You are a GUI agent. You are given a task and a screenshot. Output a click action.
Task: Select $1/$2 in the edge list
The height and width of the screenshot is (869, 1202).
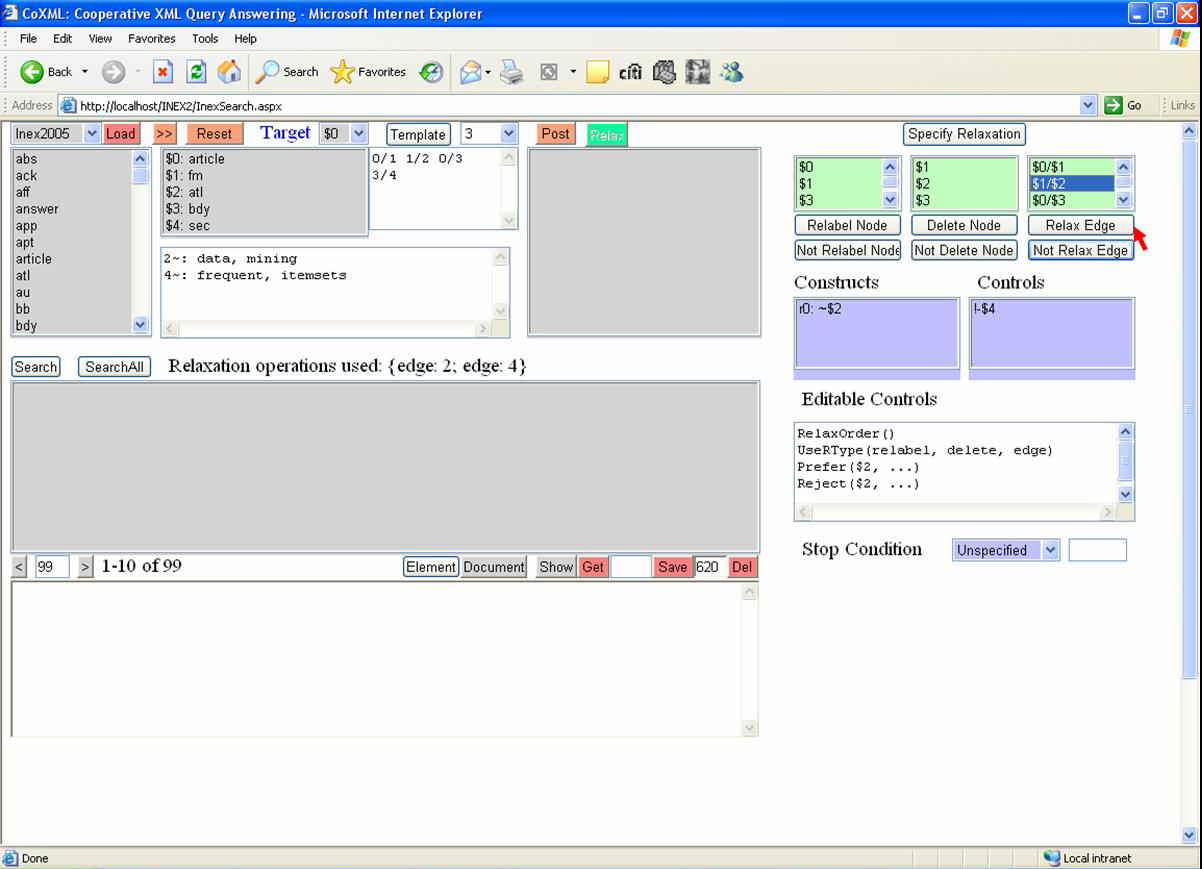1072,184
